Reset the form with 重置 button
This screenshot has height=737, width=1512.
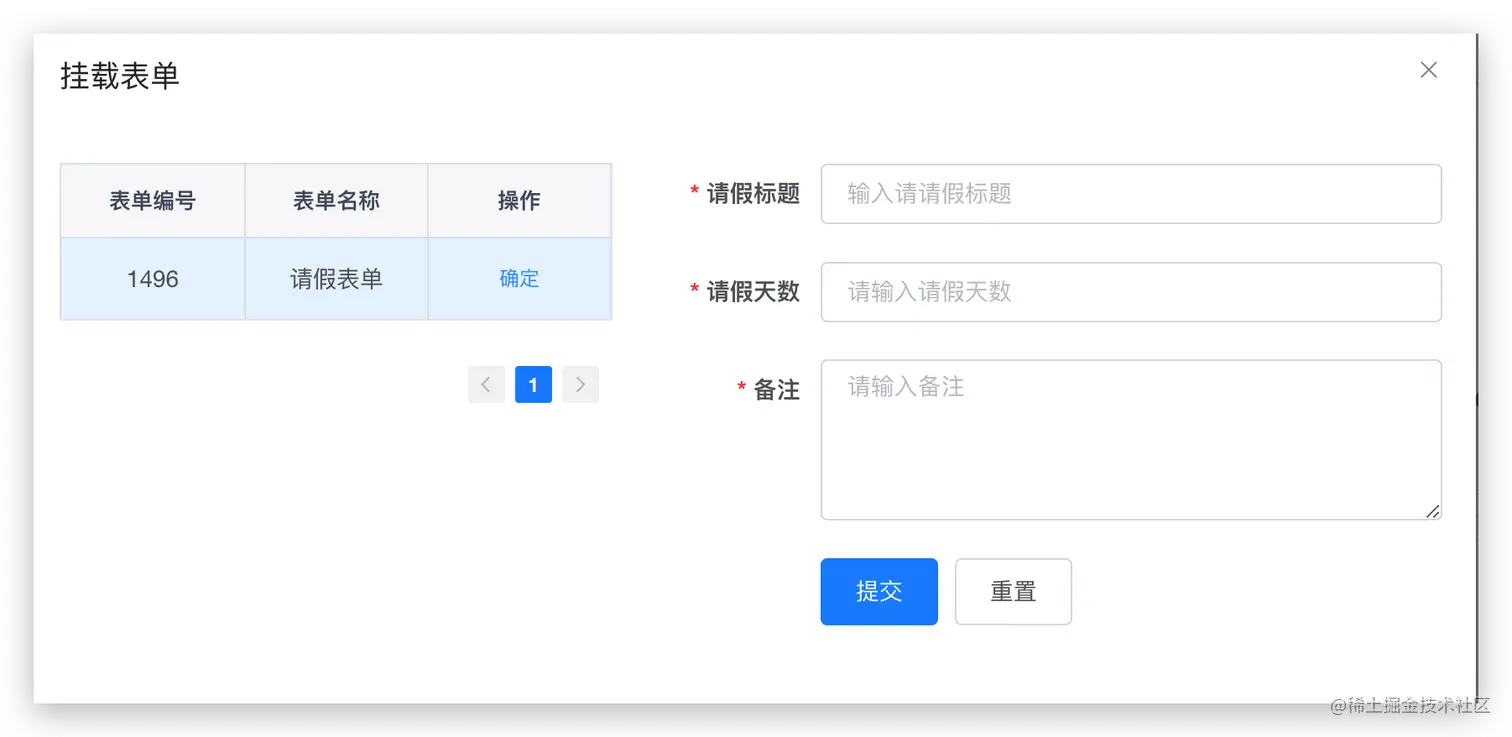tap(1013, 592)
